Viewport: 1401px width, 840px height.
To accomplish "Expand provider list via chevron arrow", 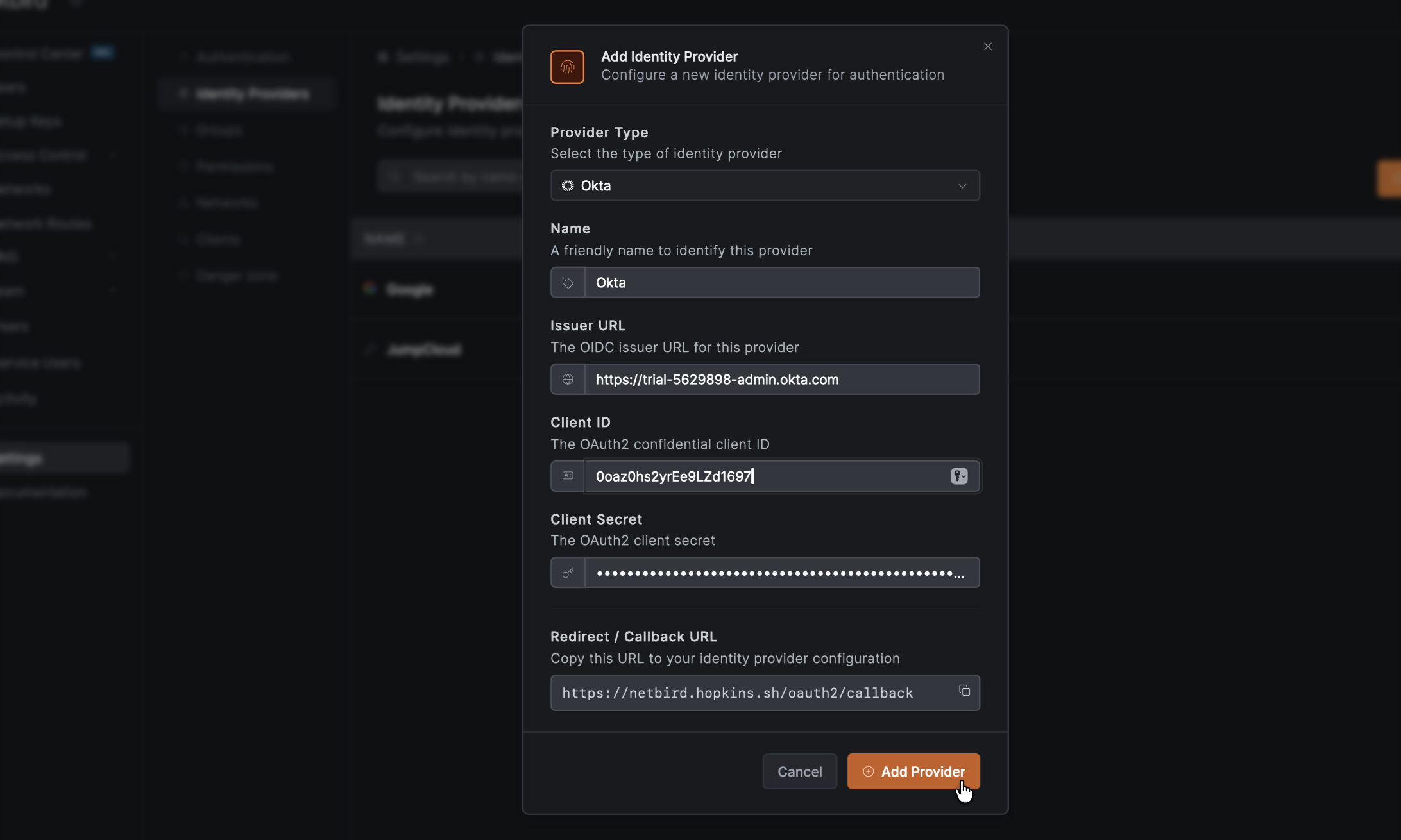I will [962, 186].
